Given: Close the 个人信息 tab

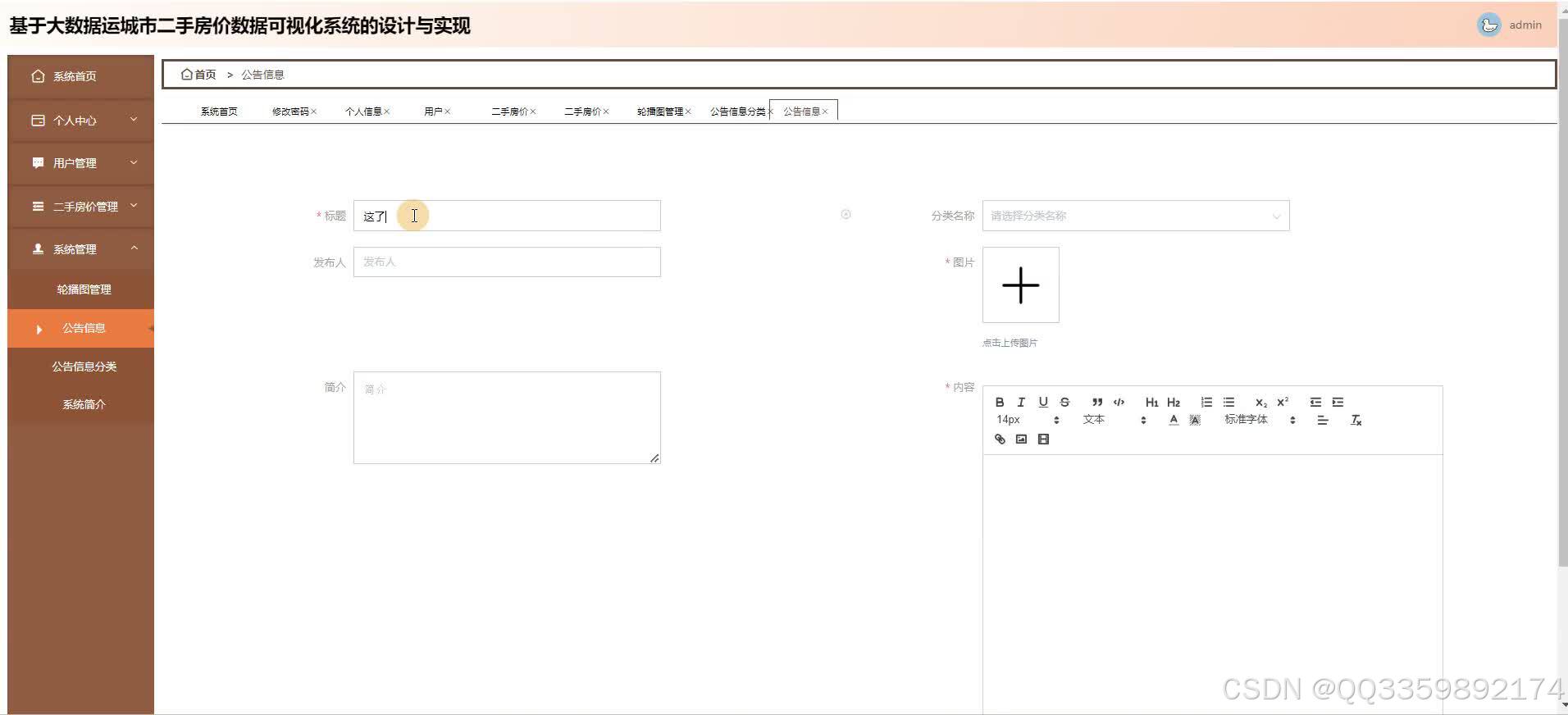Looking at the screenshot, I should pyautogui.click(x=386, y=112).
